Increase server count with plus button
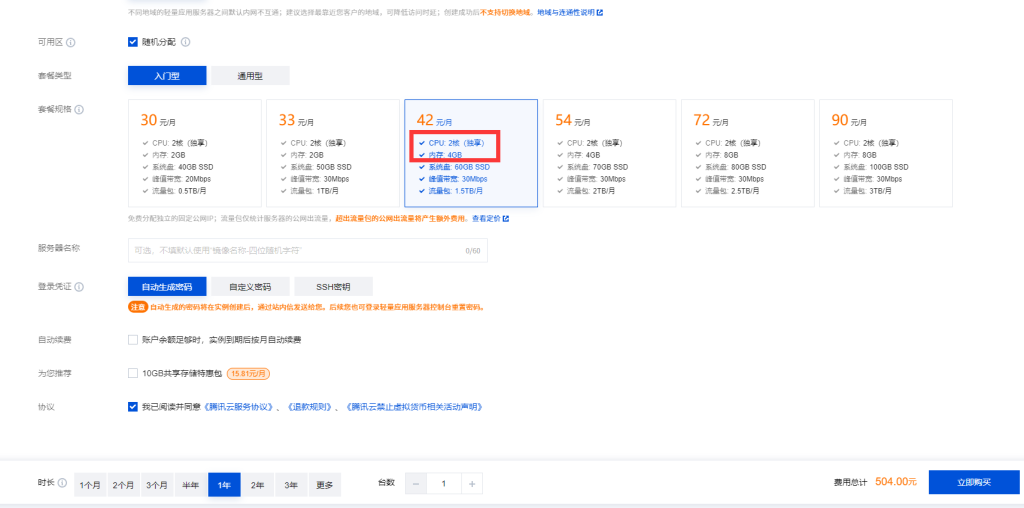The height and width of the screenshot is (508, 1024). tap(472, 484)
